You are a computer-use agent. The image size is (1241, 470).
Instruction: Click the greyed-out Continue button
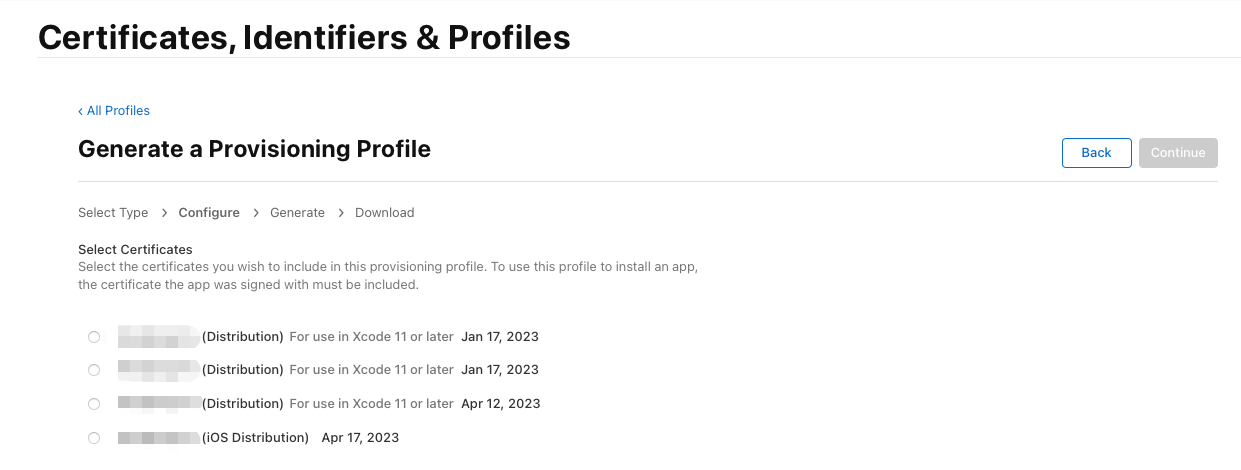[x=1177, y=153]
